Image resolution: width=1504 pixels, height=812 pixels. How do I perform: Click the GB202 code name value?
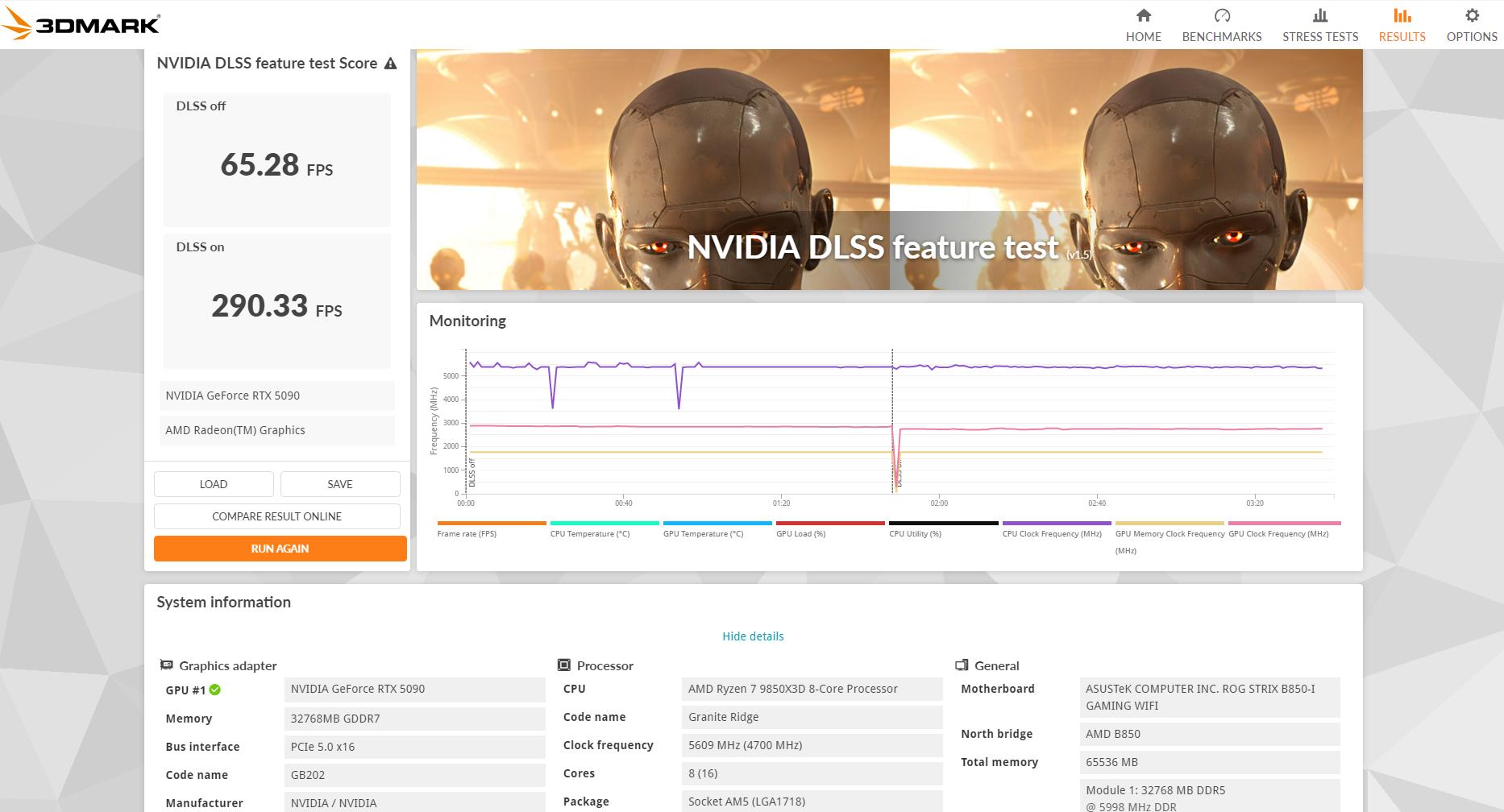pos(415,775)
